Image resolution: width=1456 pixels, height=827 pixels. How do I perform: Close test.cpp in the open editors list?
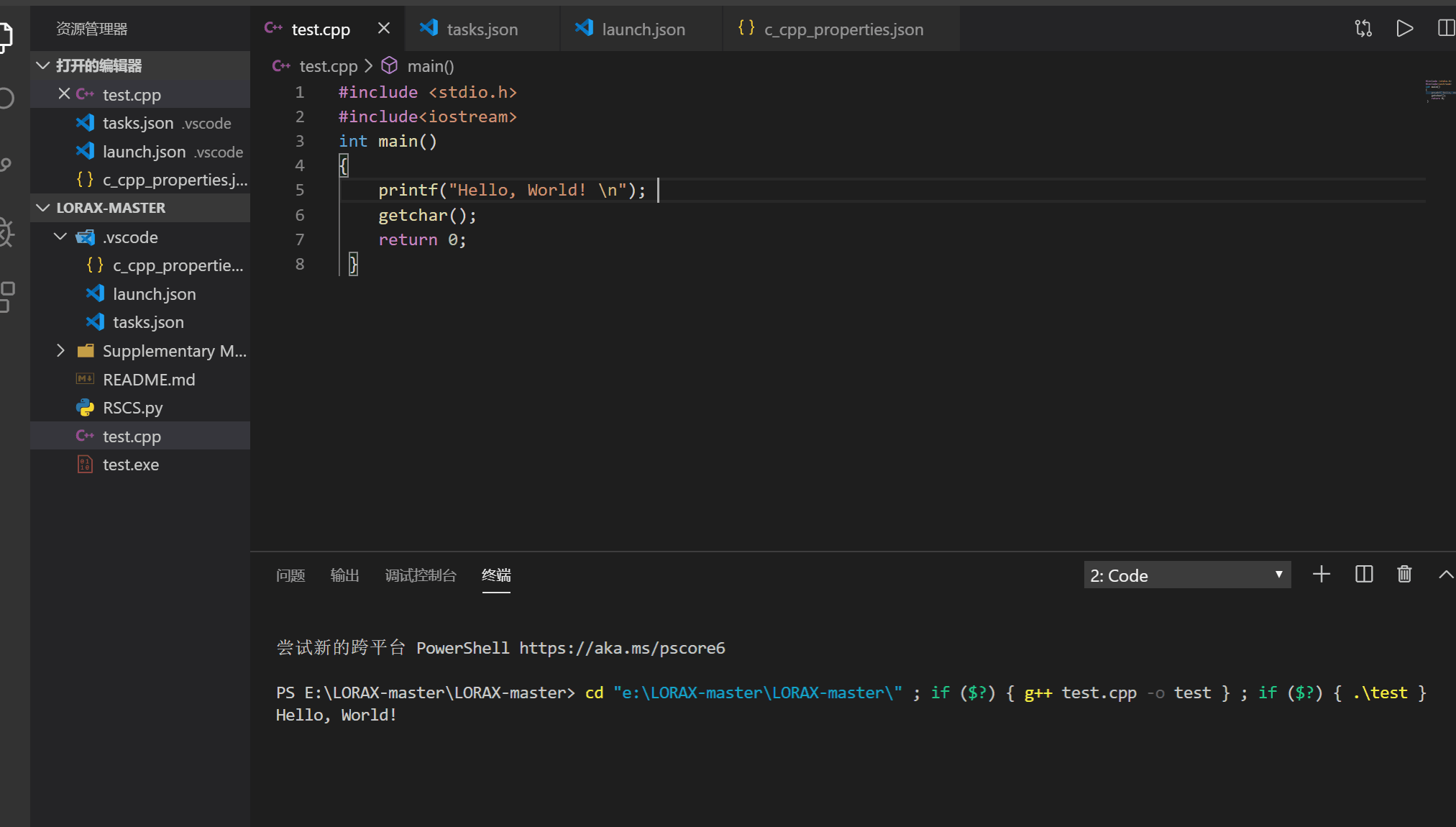pos(64,94)
